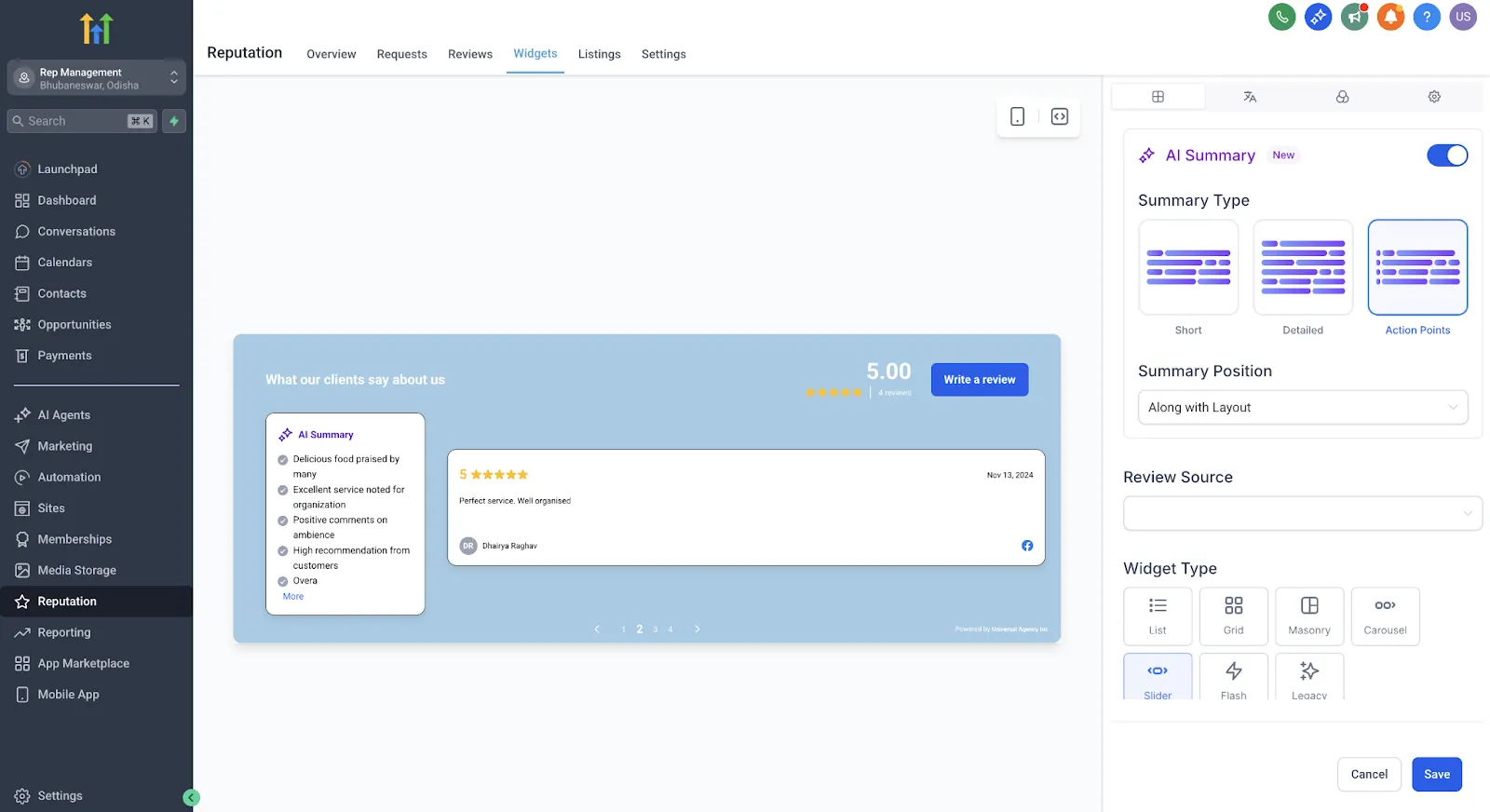The image size is (1490, 812).
Task: Choose the Short summary type
Action: 1188,267
